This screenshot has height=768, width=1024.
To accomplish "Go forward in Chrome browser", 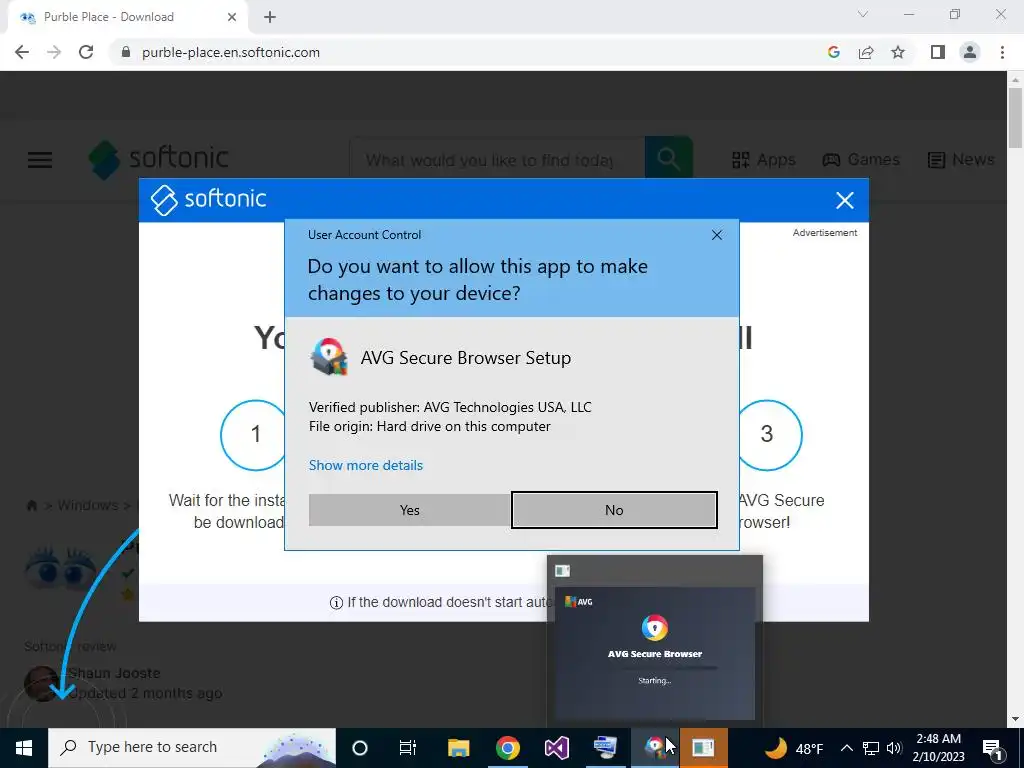I will coord(54,52).
